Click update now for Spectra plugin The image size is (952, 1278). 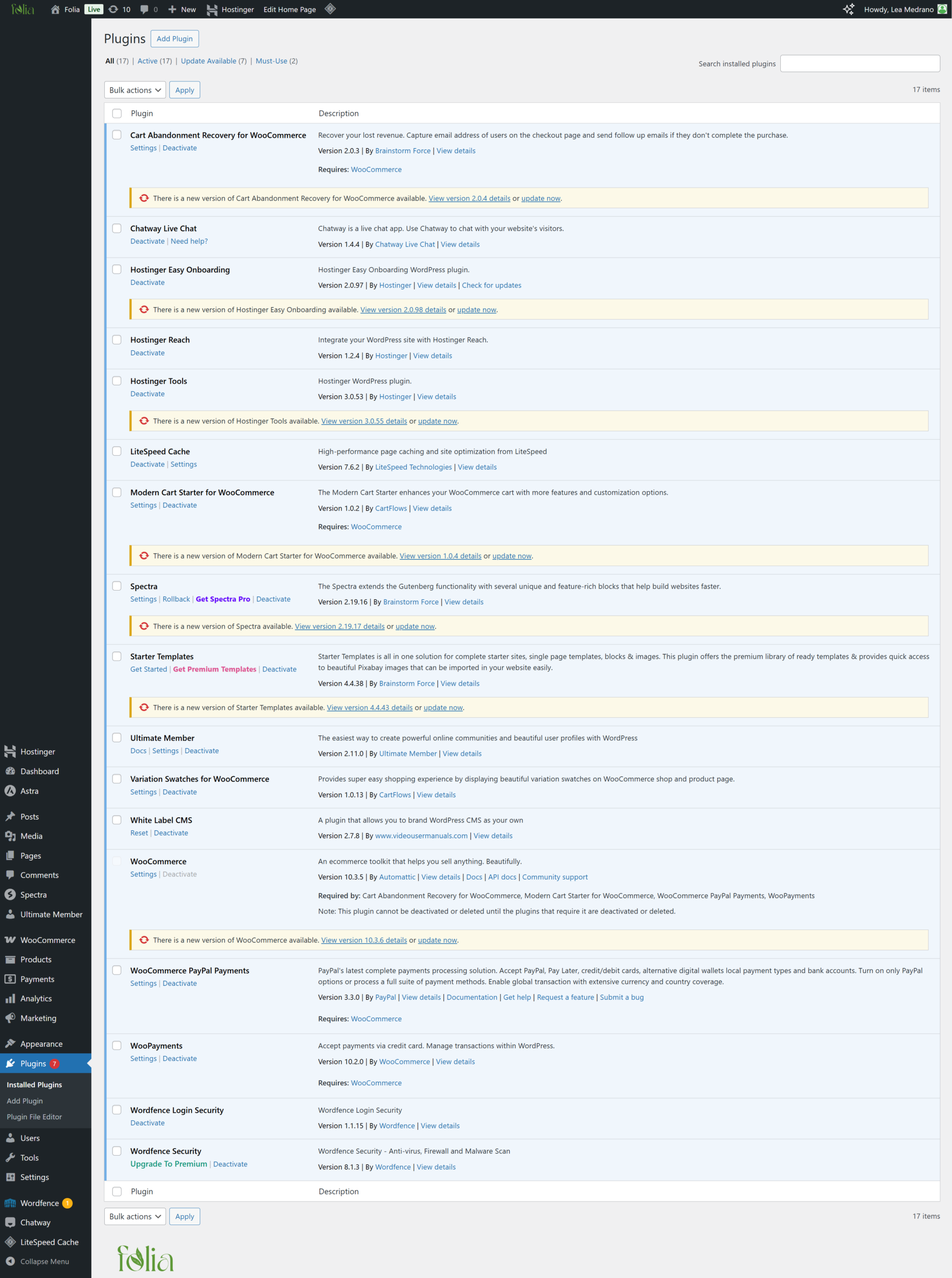click(x=415, y=627)
